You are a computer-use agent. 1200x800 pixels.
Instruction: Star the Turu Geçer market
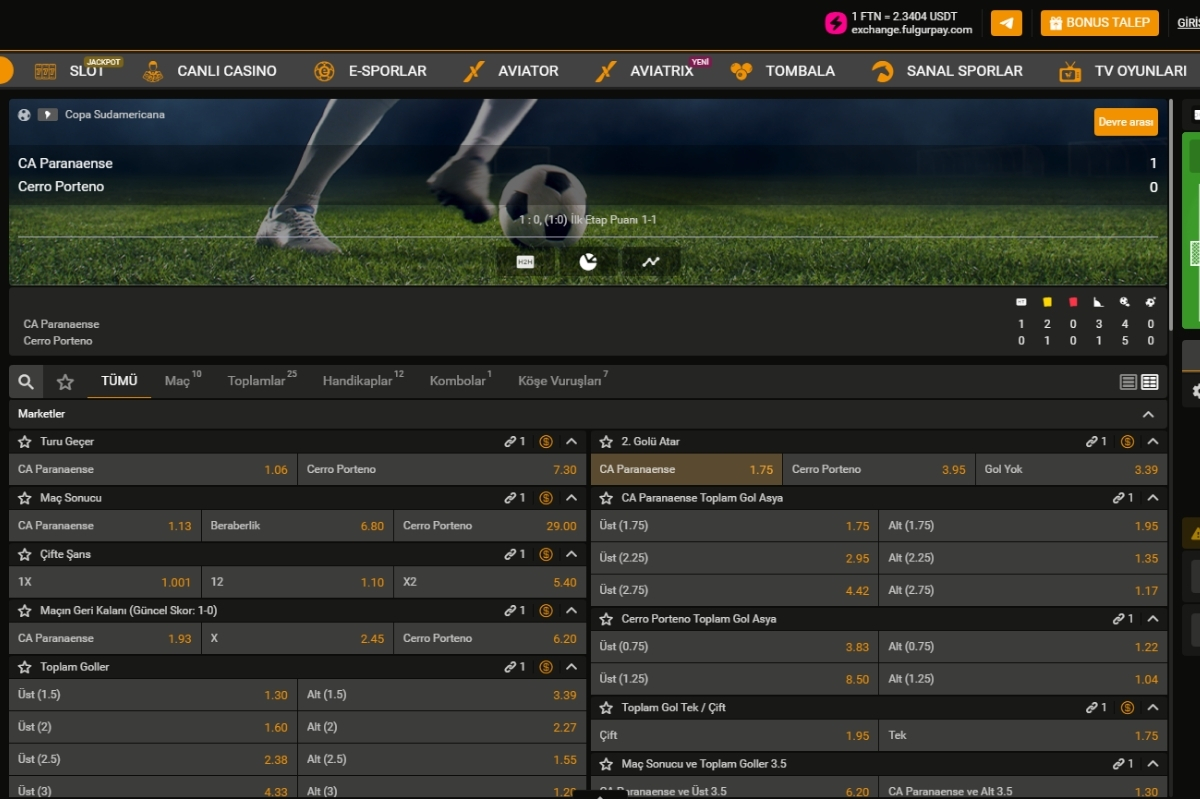pyautogui.click(x=23, y=441)
